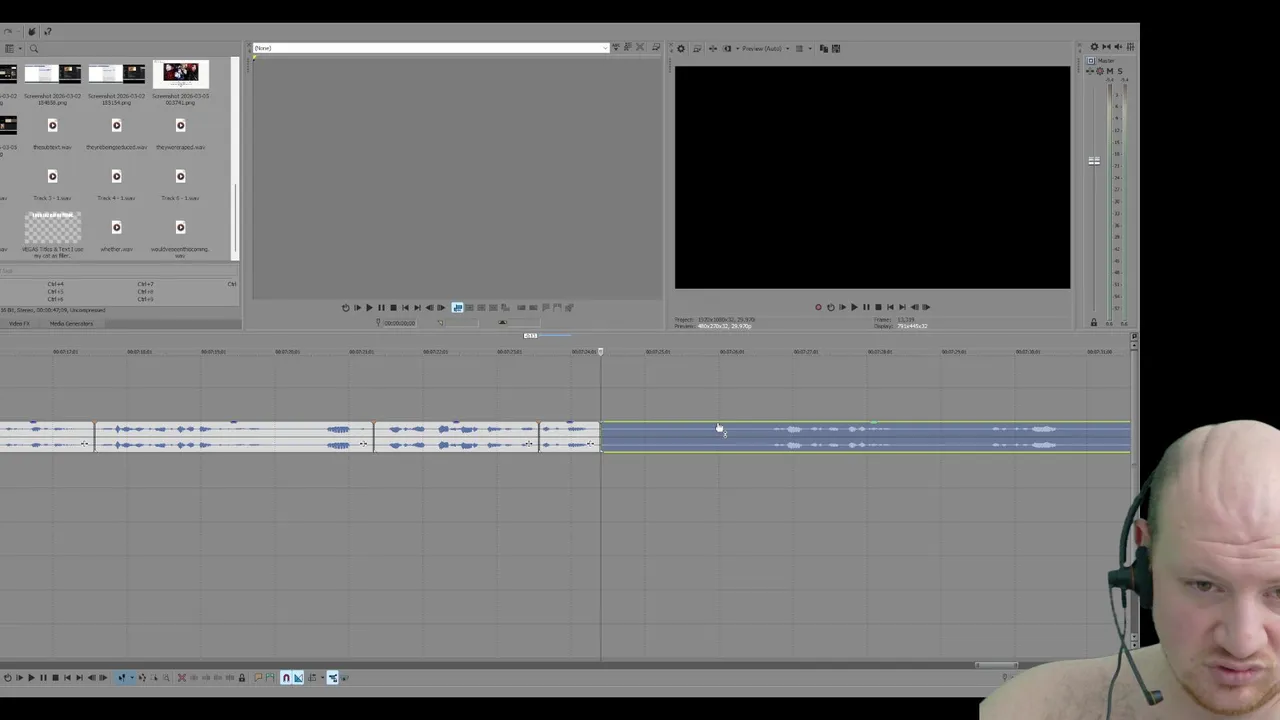
Task: Toggle Master fader channel lock padlock
Action: click(1093, 322)
